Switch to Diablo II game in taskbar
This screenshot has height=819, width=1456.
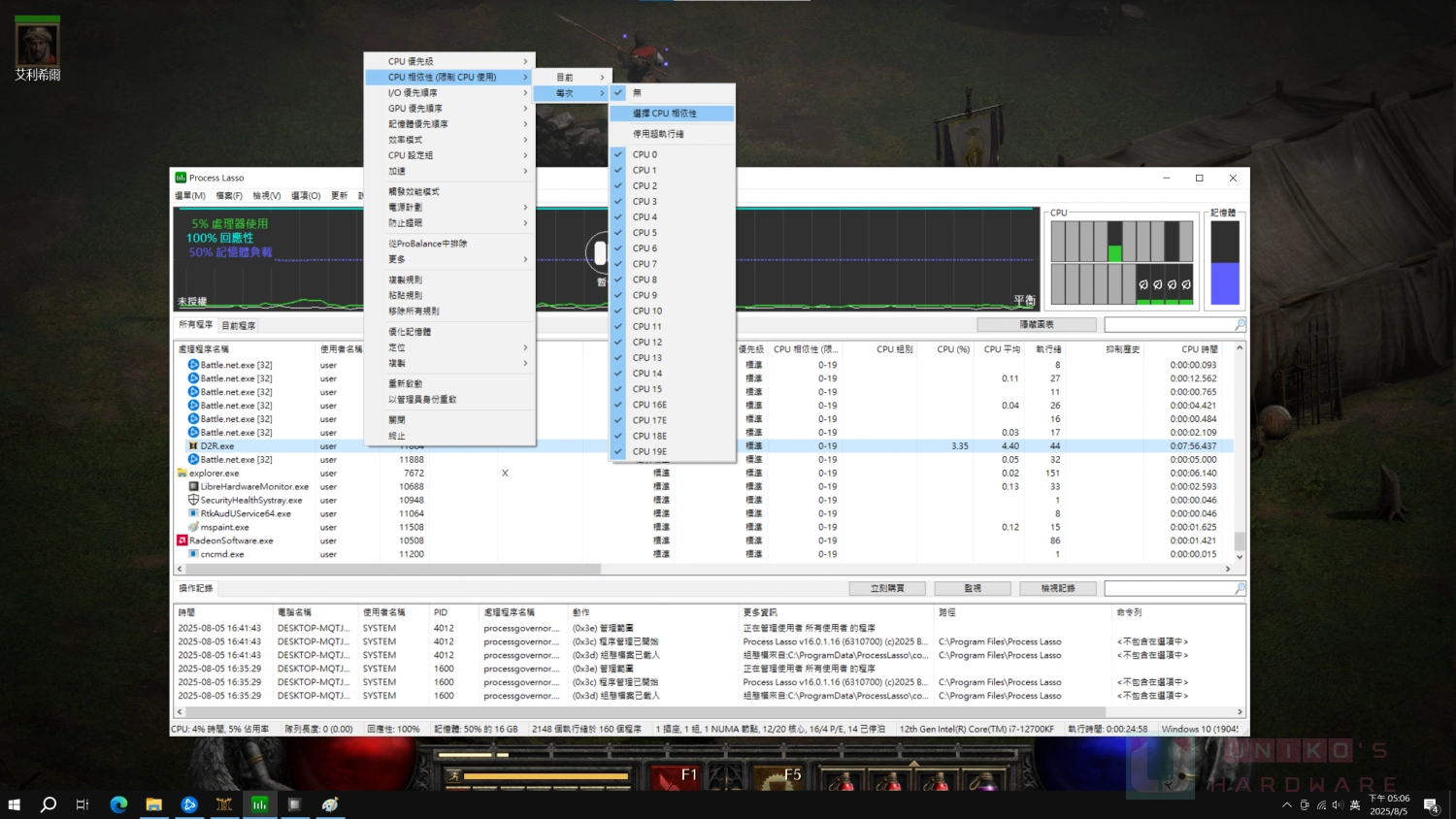click(224, 804)
